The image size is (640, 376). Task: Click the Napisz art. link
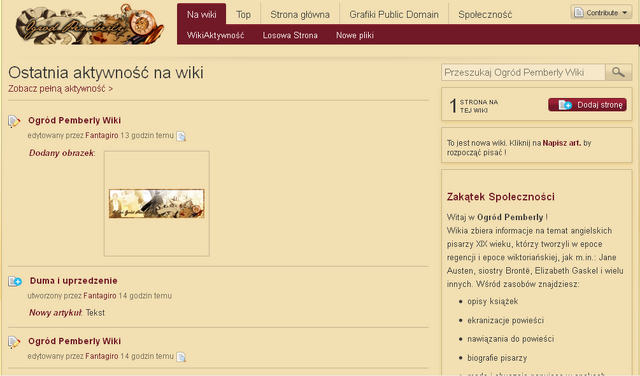pyautogui.click(x=562, y=143)
